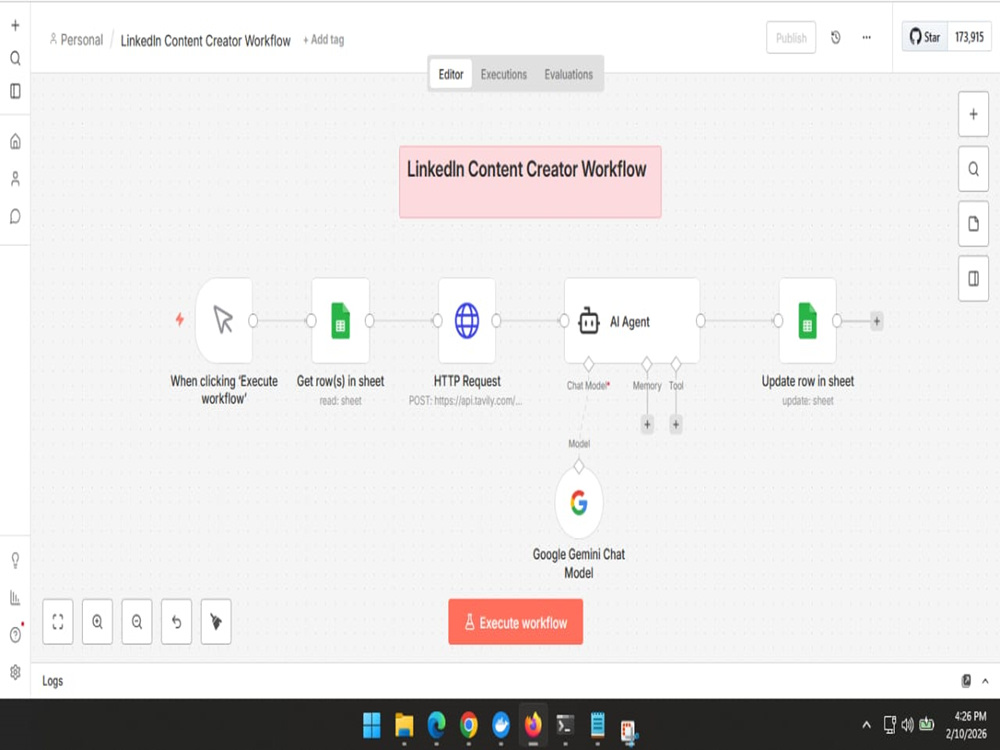Click the Publish button

[791, 38]
